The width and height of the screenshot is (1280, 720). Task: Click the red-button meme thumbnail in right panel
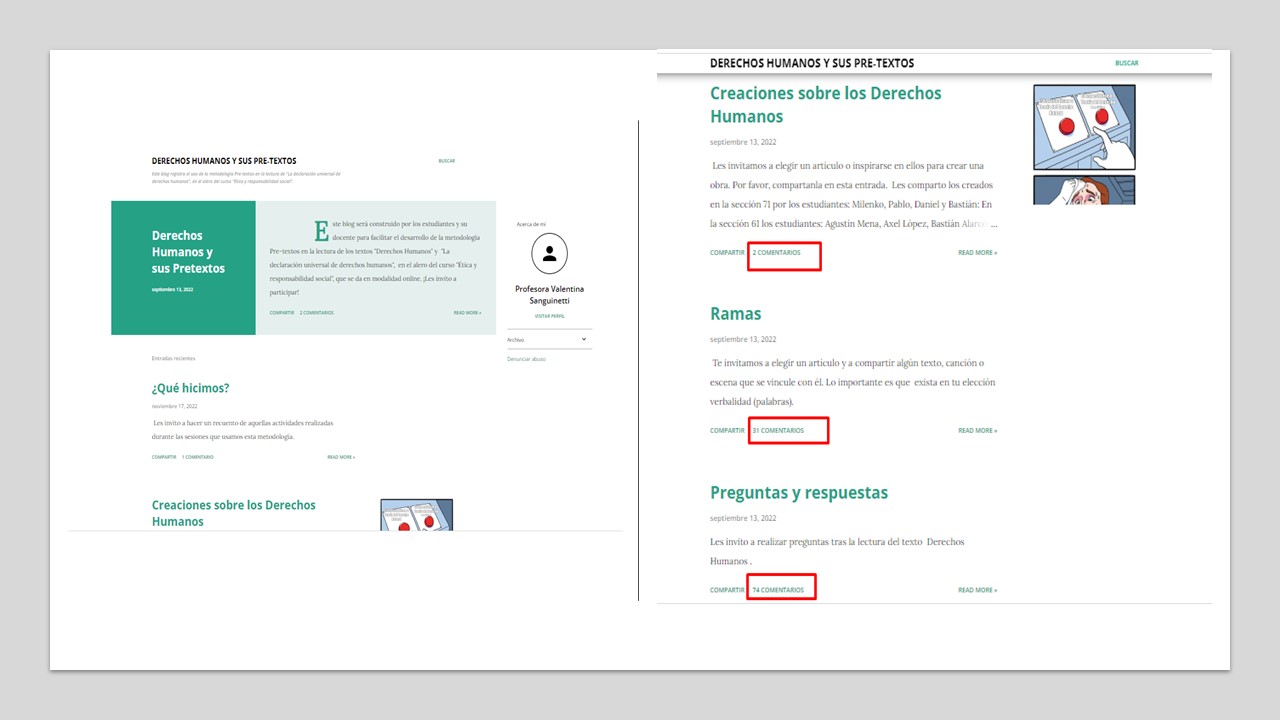(1084, 127)
